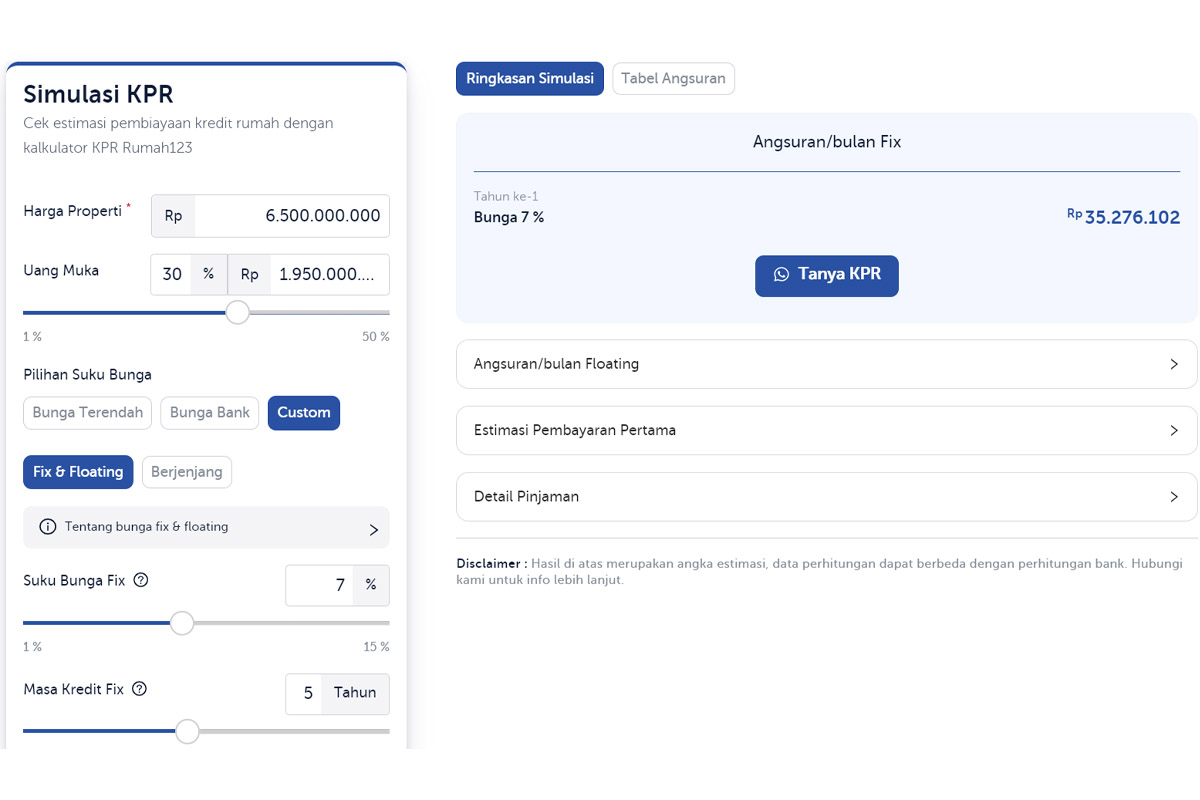
Task: Expand Angsuran/bulan Floating section
Action: click(x=826, y=364)
